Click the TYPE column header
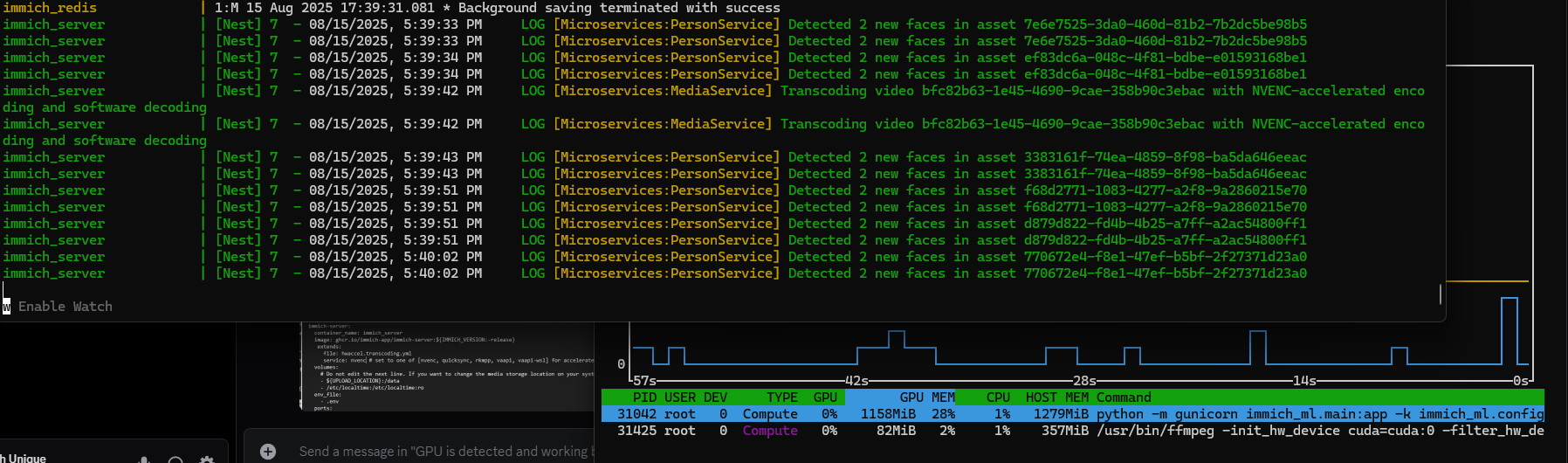The width and height of the screenshot is (1568, 463). click(781, 397)
